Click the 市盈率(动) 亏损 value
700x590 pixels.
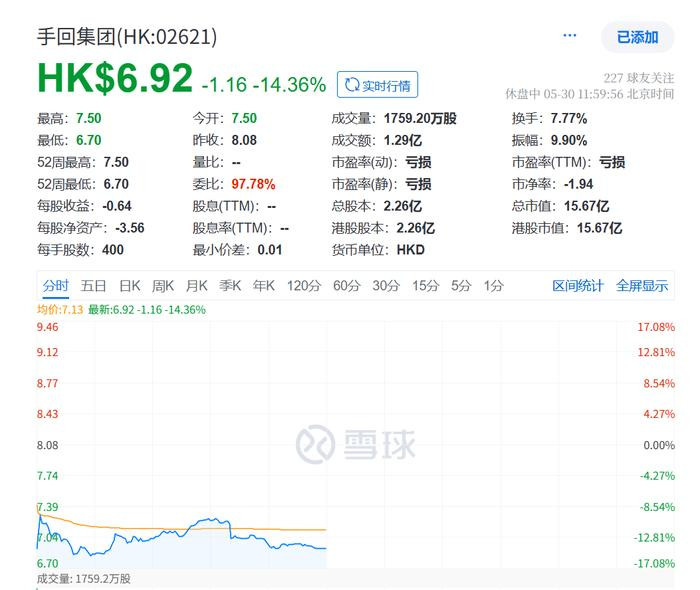pos(418,162)
